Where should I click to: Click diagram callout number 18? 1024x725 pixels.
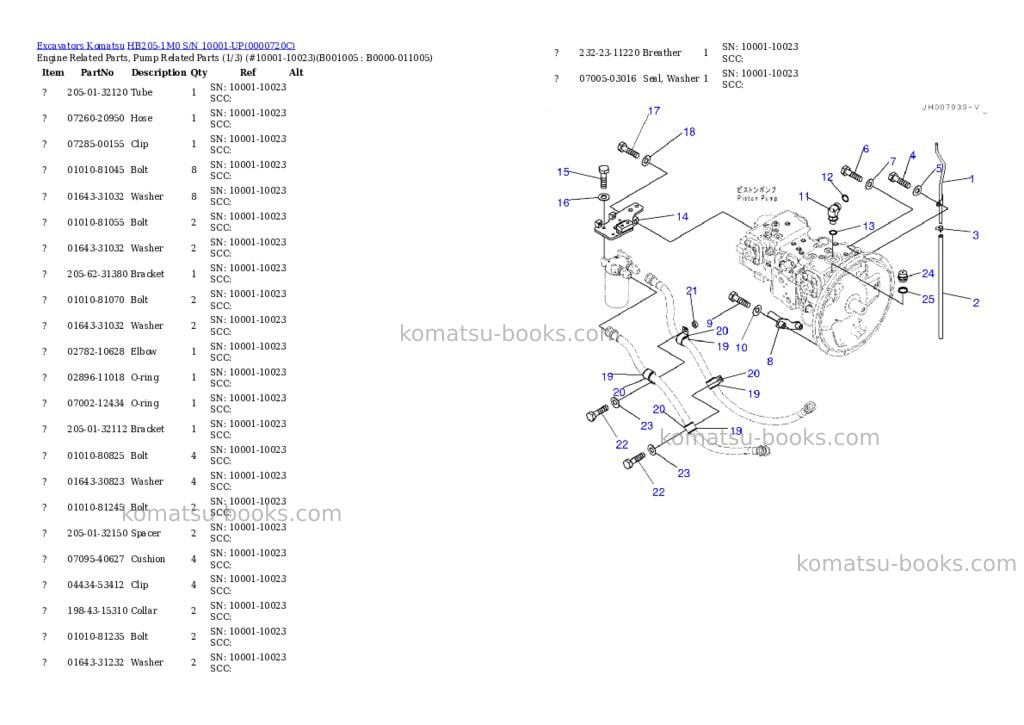click(x=689, y=132)
